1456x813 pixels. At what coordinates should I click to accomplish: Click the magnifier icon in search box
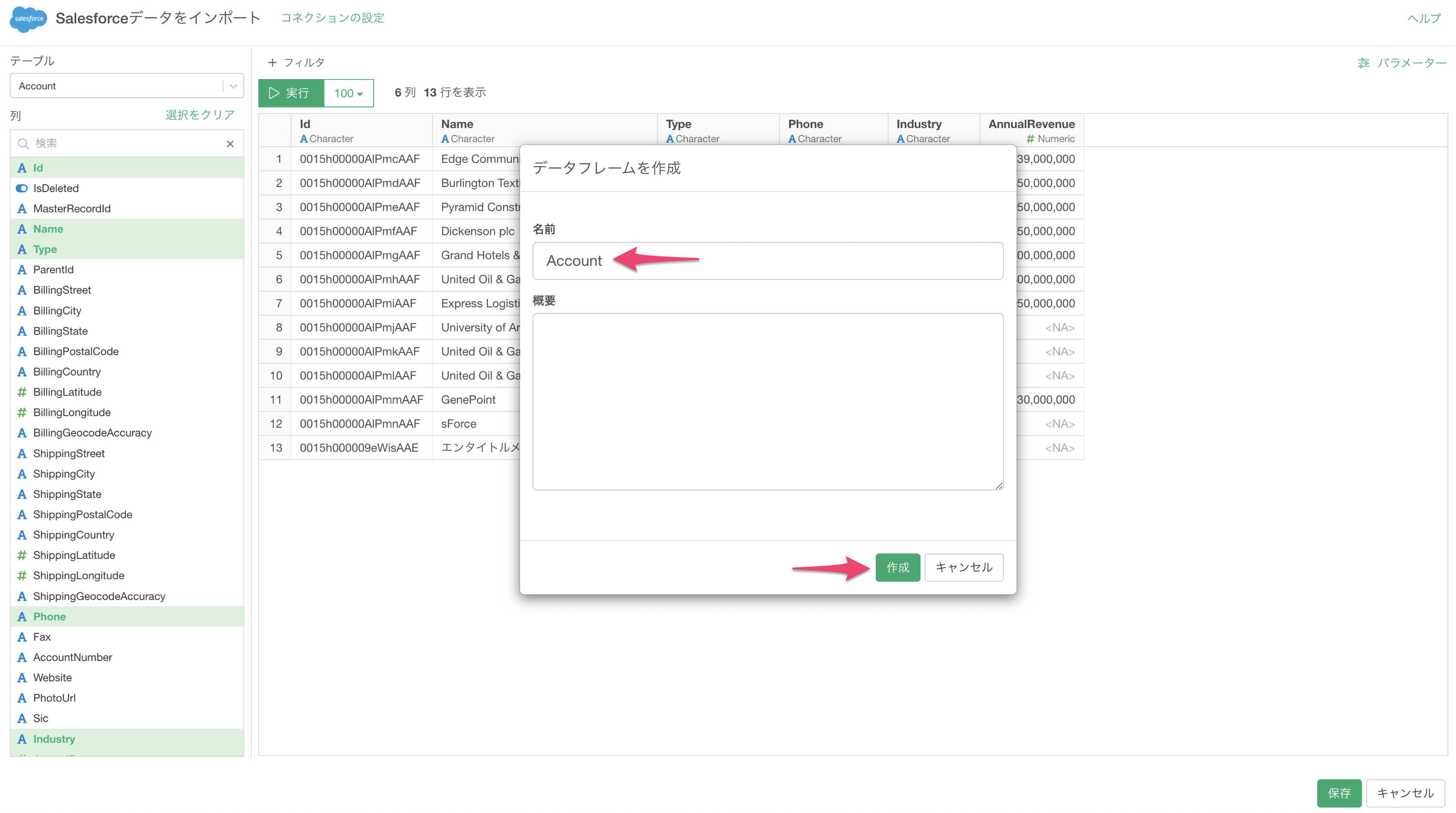23,143
